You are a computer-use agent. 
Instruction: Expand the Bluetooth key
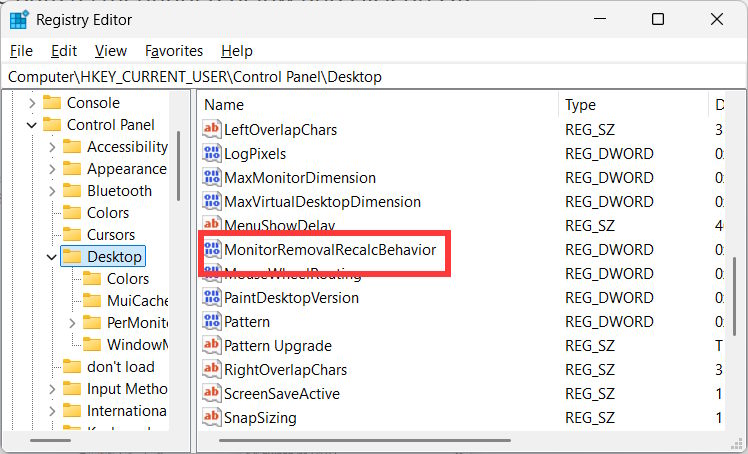tap(52, 191)
